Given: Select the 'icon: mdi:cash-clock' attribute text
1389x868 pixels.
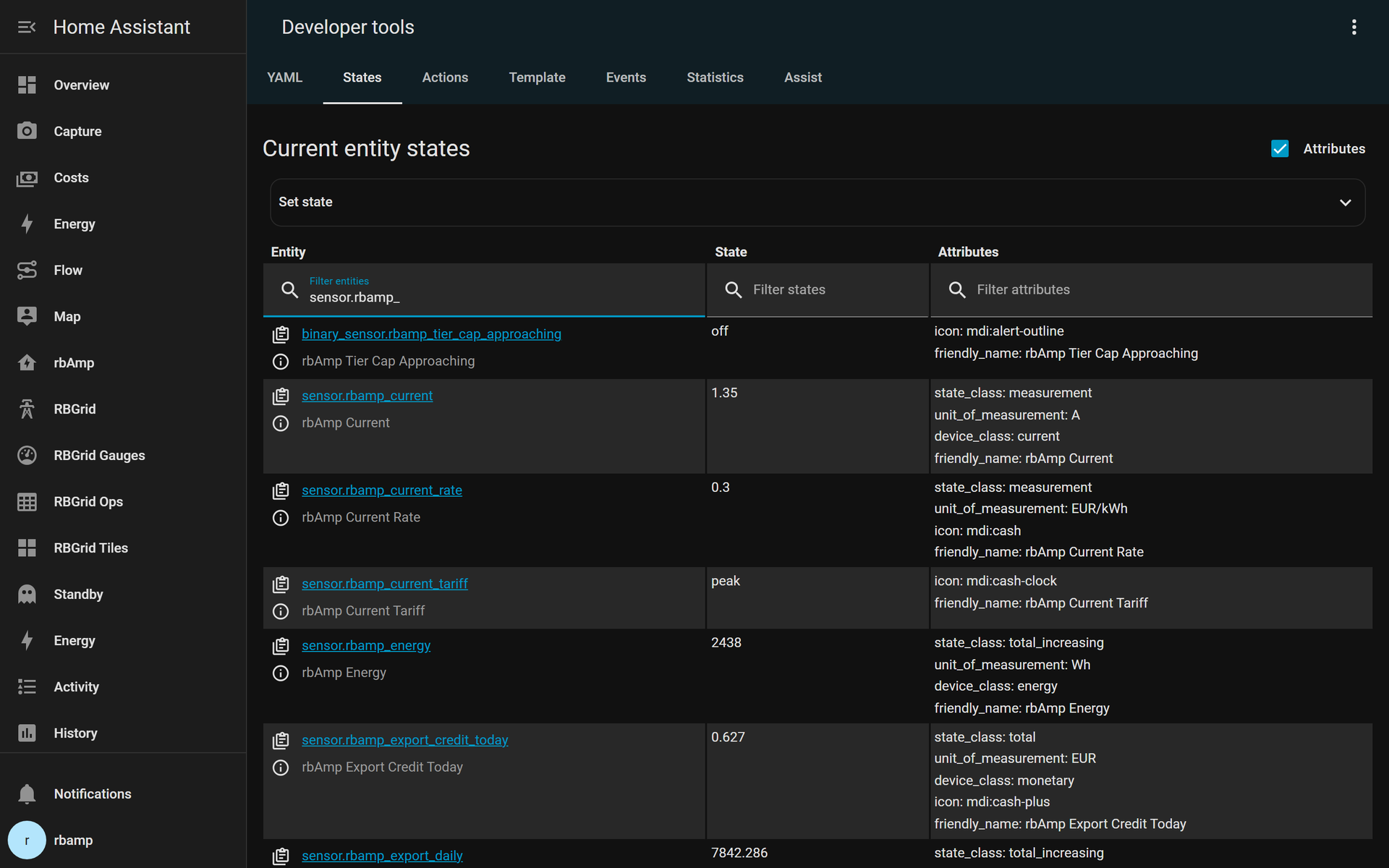Looking at the screenshot, I should point(995,581).
